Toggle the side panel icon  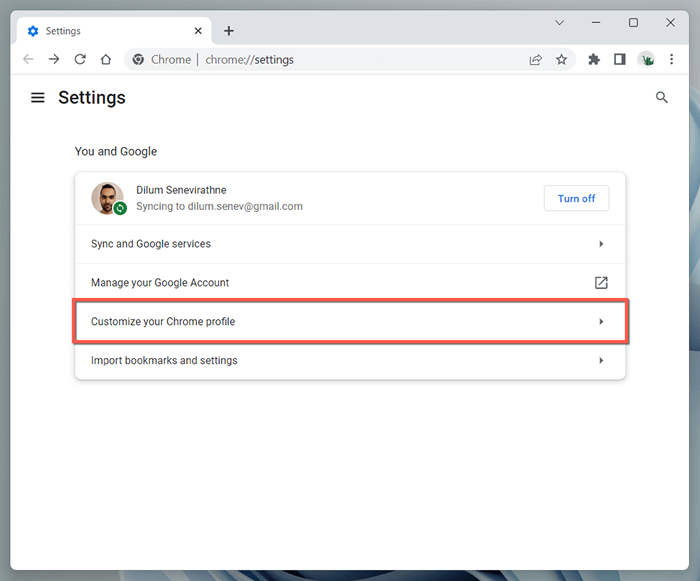620,59
